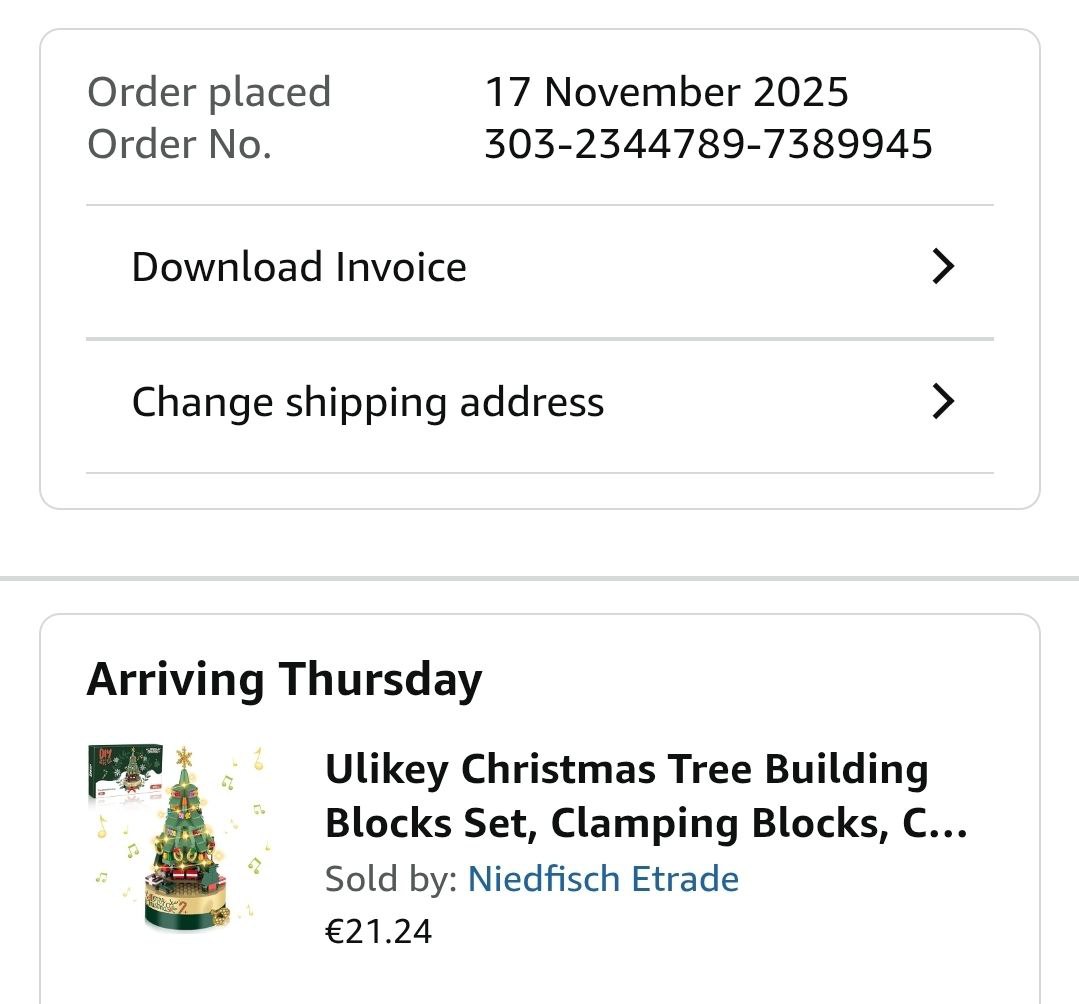
Task: Tap the Arriving Thursday heading
Action: pyautogui.click(x=284, y=679)
